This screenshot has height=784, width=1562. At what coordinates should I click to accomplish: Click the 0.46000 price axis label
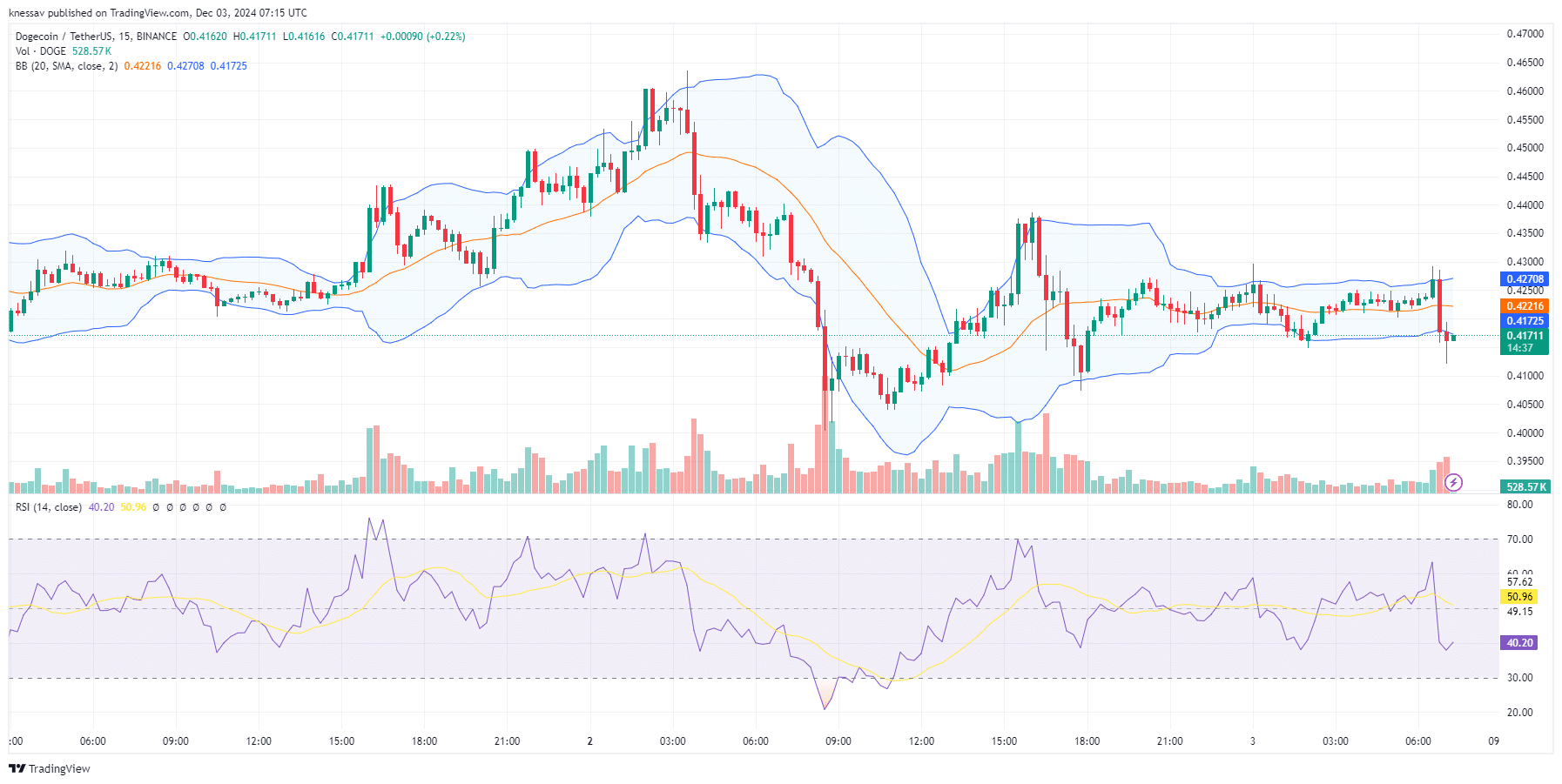coord(1525,91)
